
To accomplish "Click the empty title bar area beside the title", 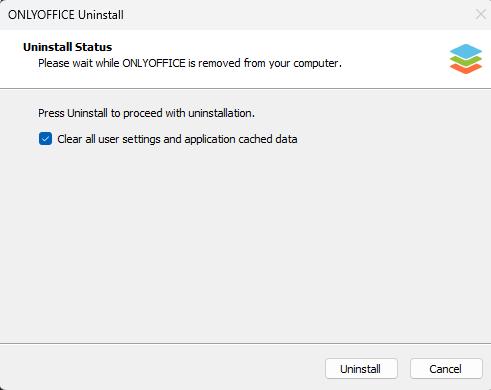I will (x=297, y=15).
